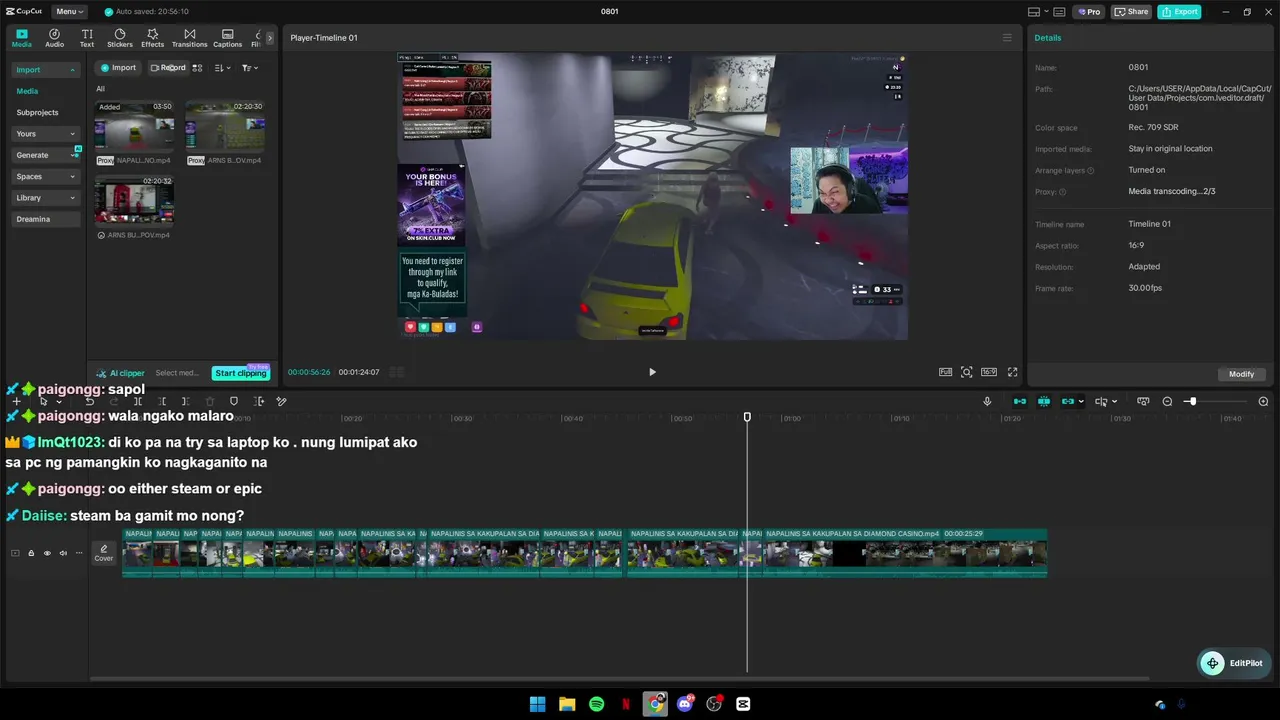Viewport: 1280px width, 720px height.
Task: Click the Record button
Action: (x=168, y=68)
